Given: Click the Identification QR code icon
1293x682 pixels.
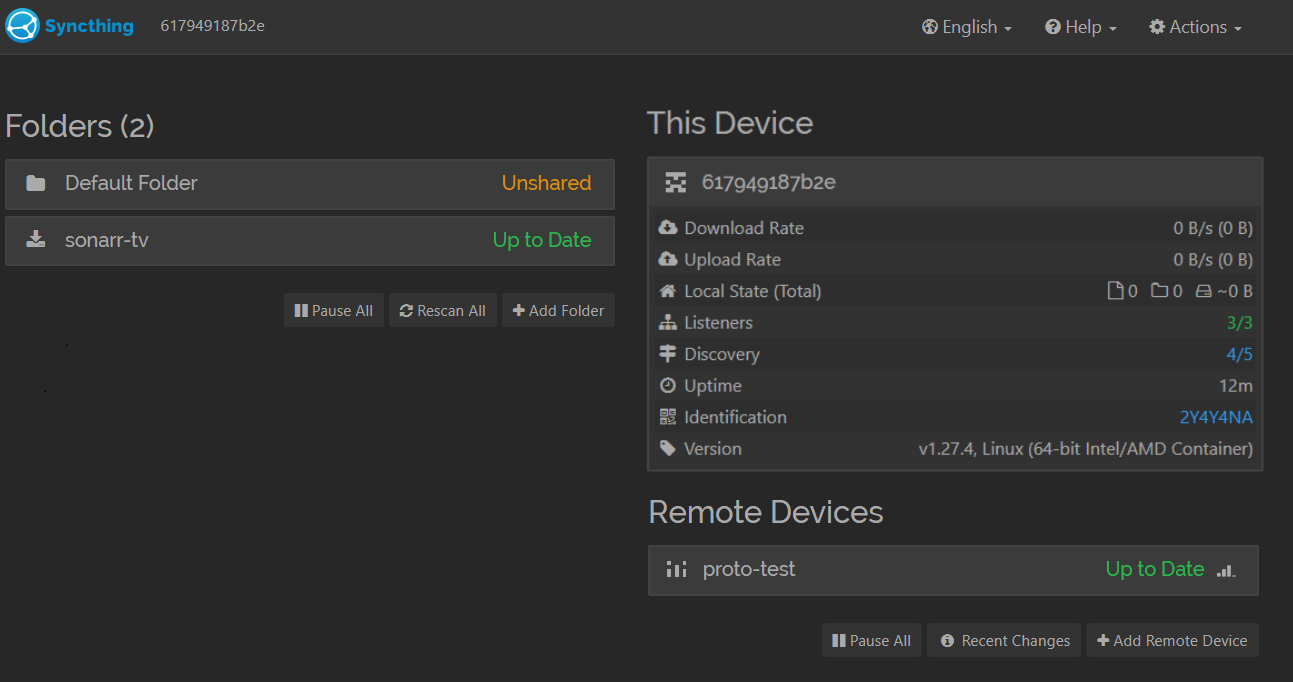Looking at the screenshot, I should 668,417.
